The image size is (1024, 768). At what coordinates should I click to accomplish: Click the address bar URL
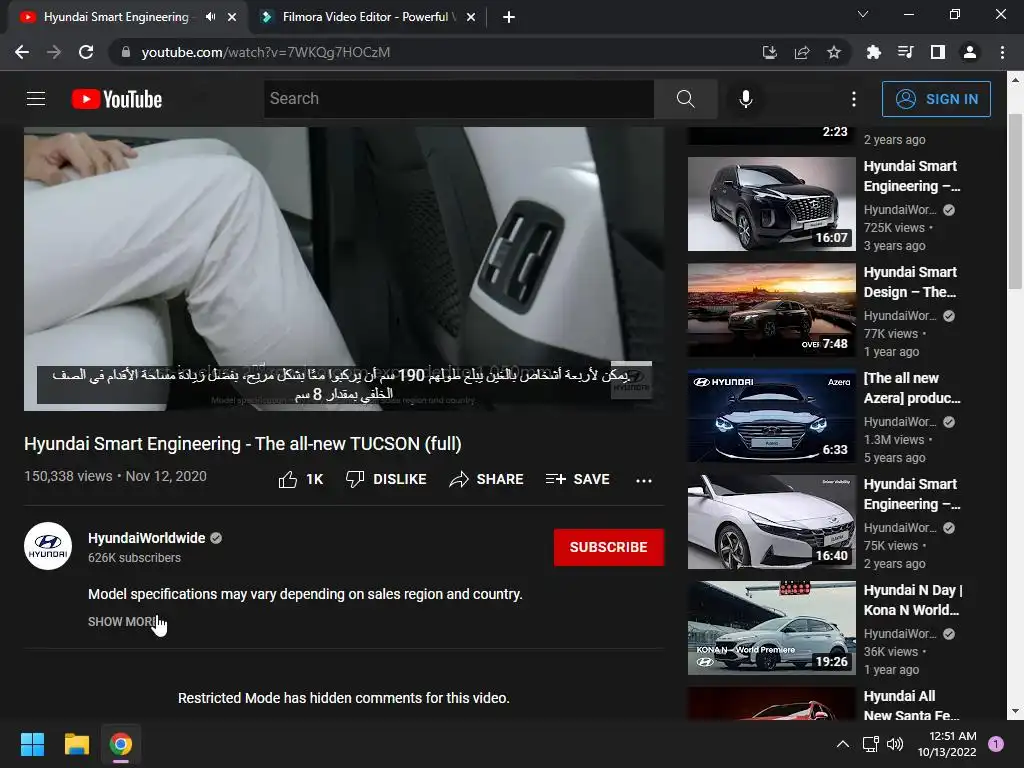265,52
